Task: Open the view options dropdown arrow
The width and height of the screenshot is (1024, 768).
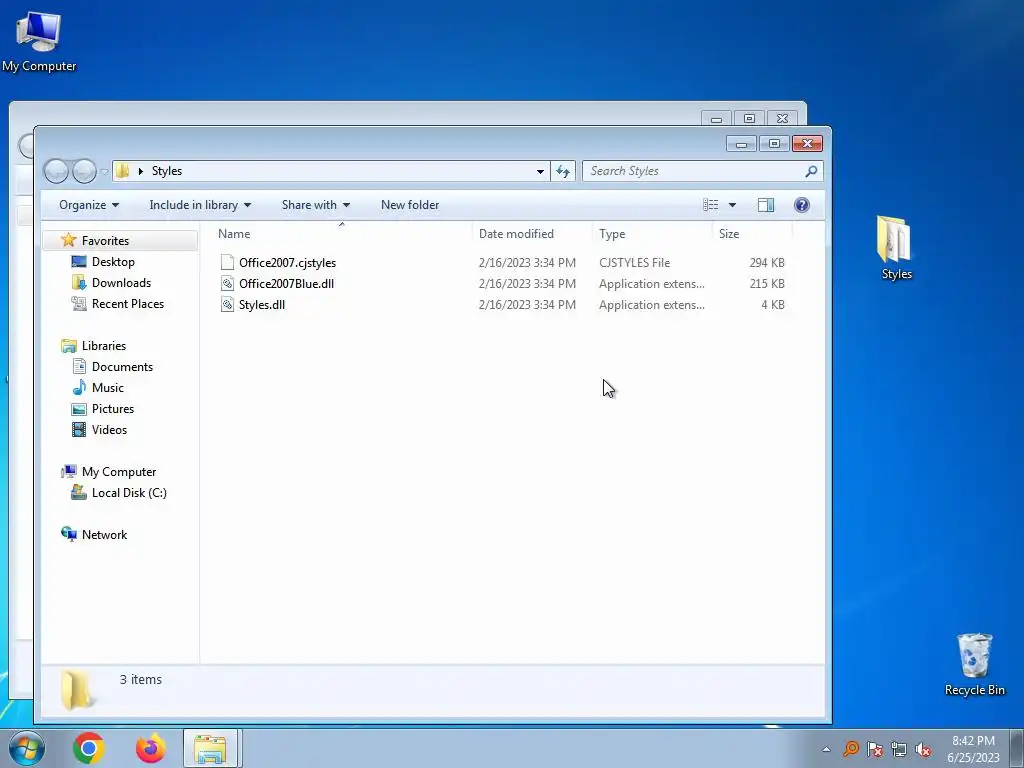Action: [732, 205]
